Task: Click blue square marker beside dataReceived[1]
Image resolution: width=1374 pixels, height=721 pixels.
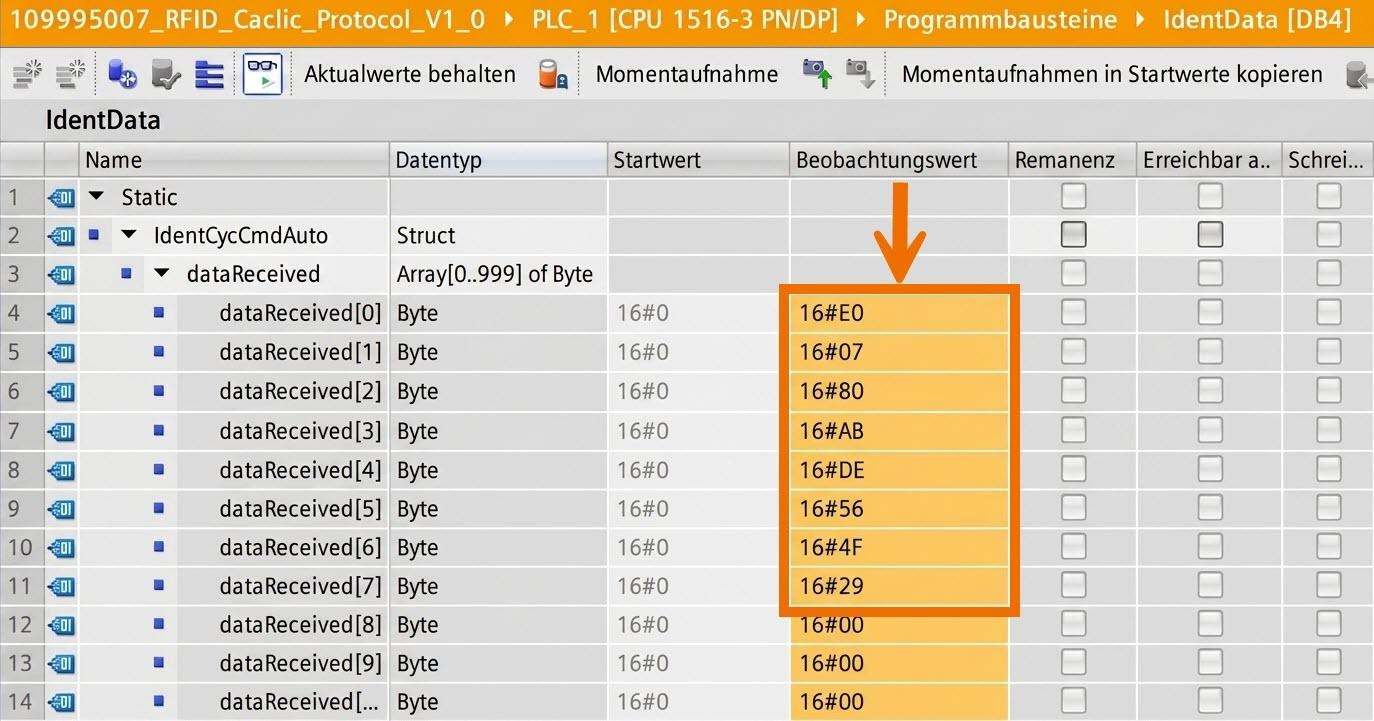Action: tap(158, 352)
